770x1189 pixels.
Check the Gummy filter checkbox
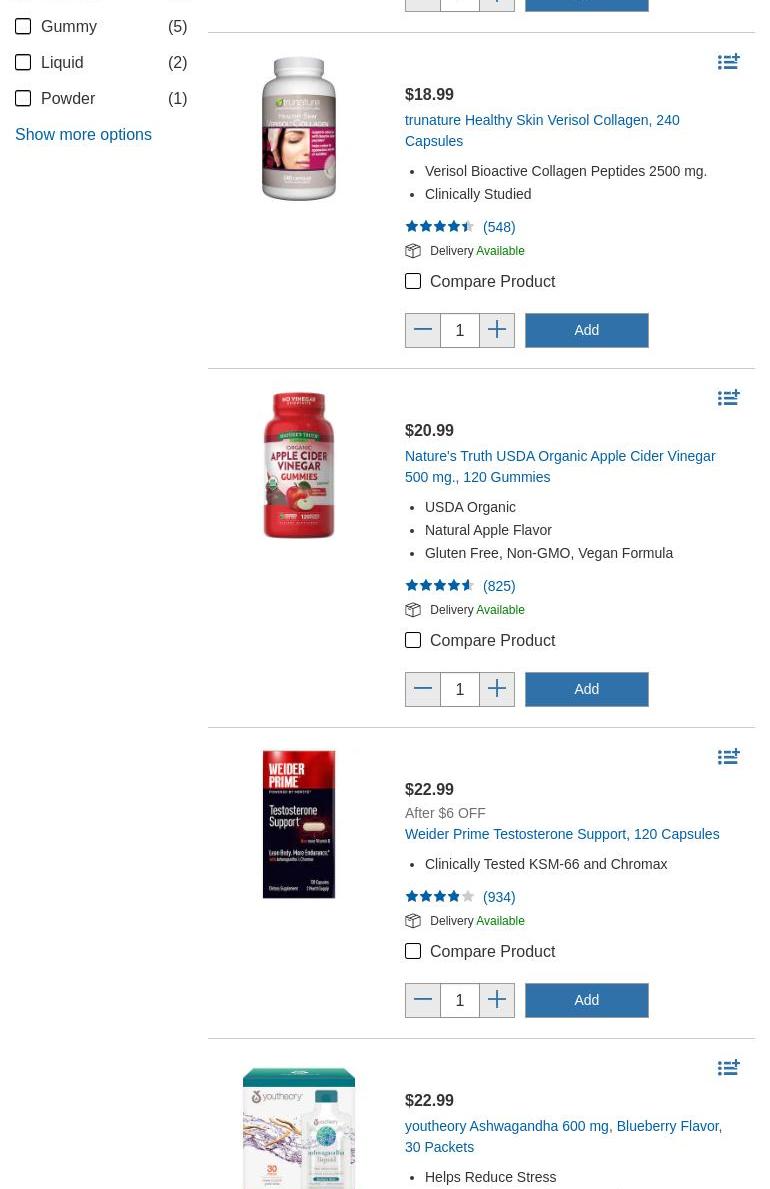click(x=23, y=26)
